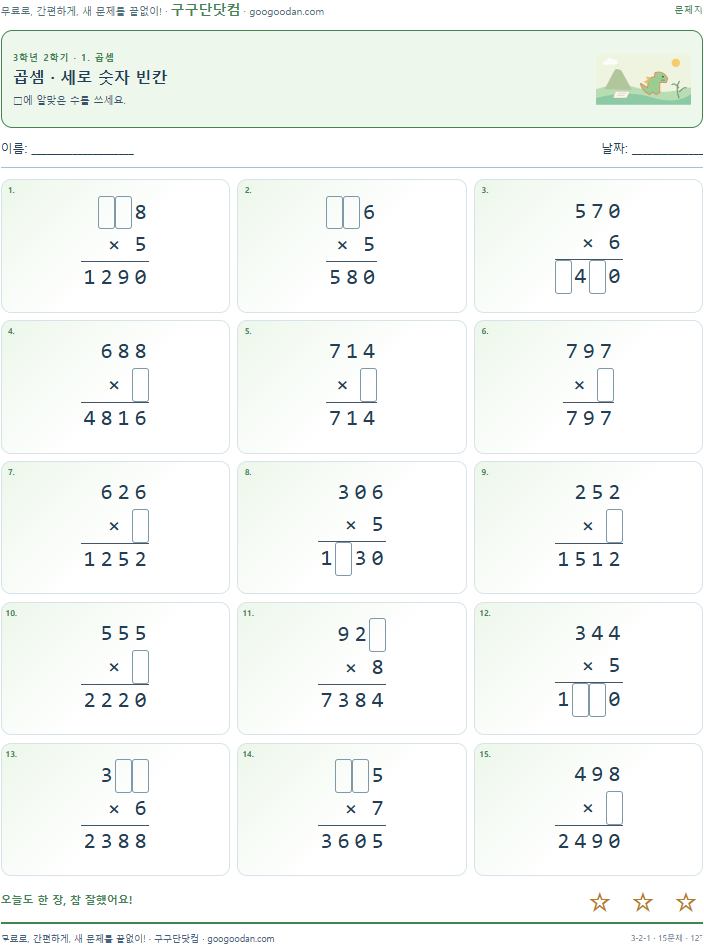Image resolution: width=704 pixels, height=945 pixels.
Task: Click the blank ones digit after 92
Action: [377, 635]
